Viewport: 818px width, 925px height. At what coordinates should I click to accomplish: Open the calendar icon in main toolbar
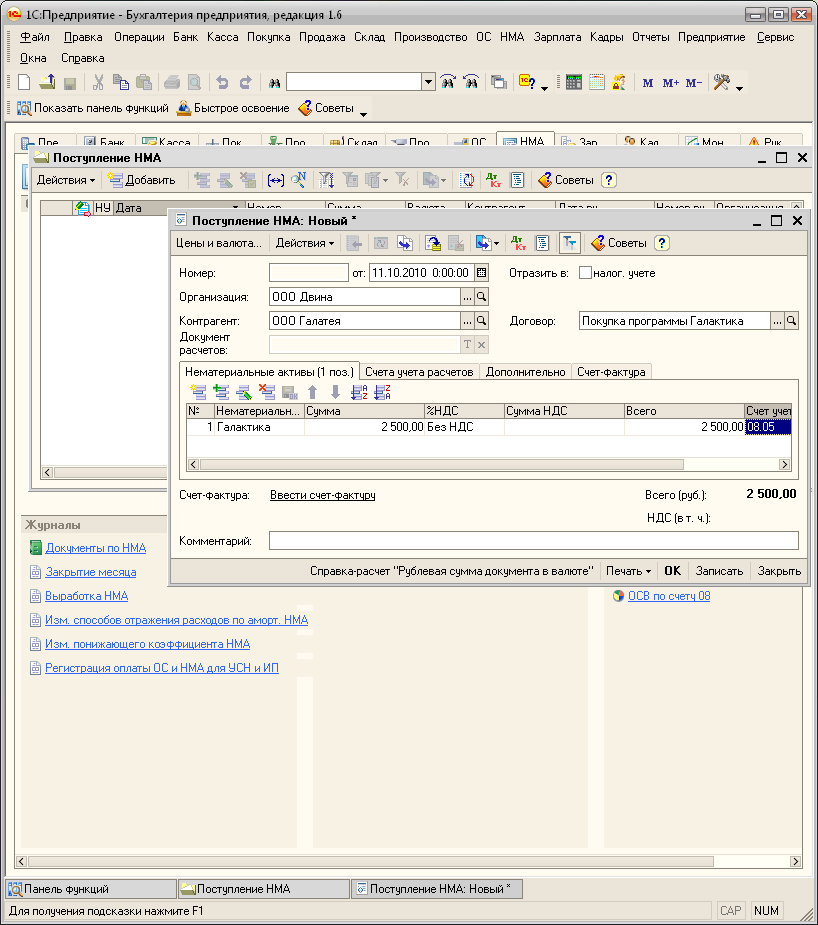596,83
